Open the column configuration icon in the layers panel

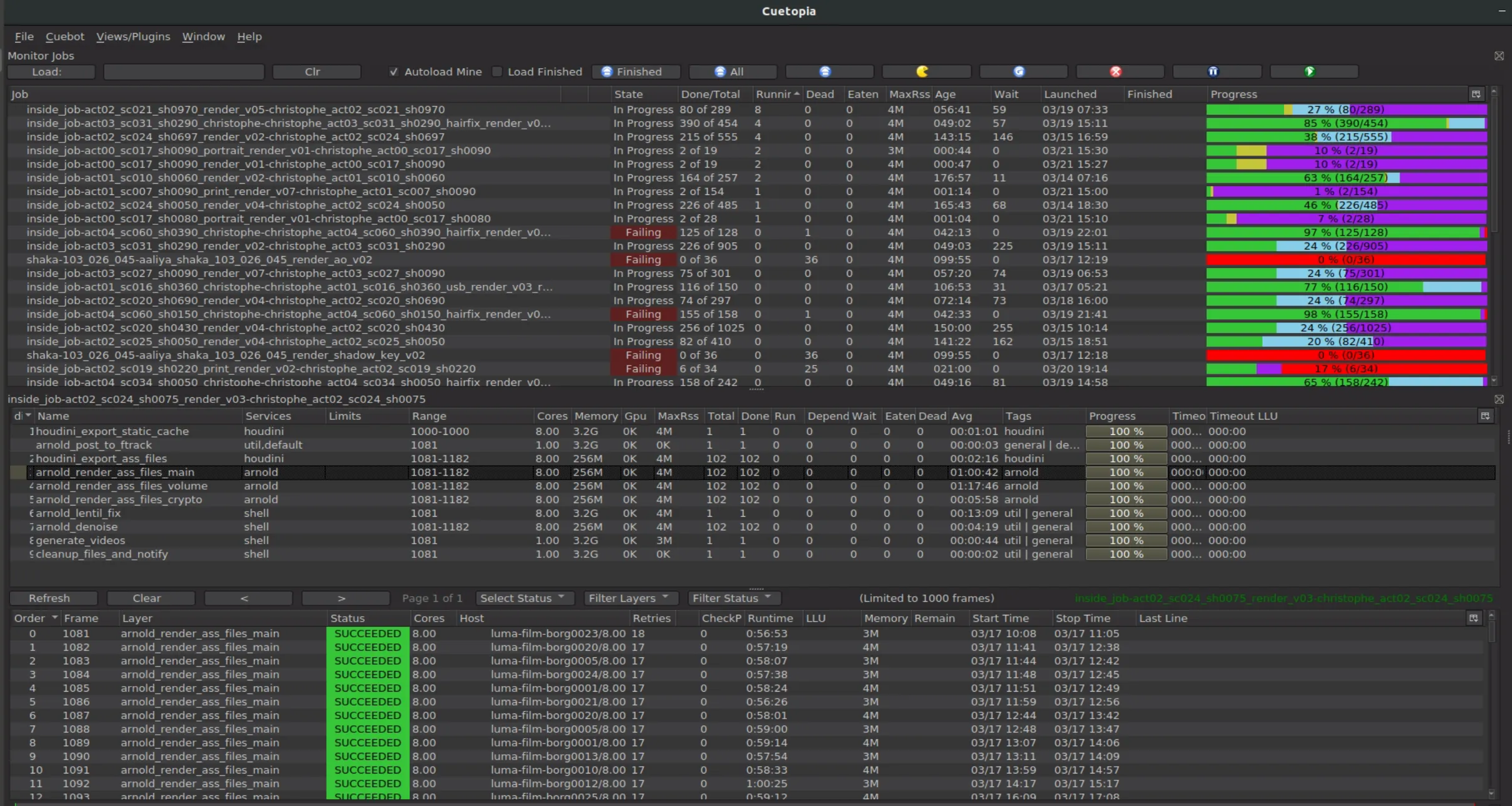click(1485, 416)
